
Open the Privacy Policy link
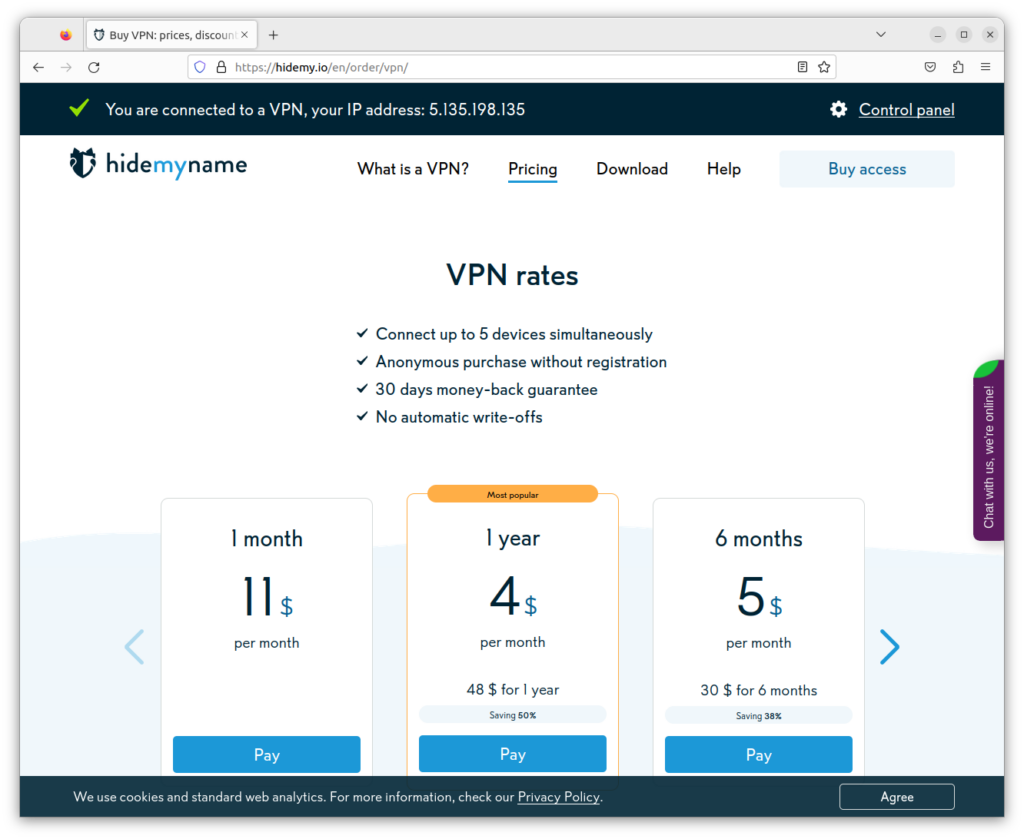tap(558, 797)
